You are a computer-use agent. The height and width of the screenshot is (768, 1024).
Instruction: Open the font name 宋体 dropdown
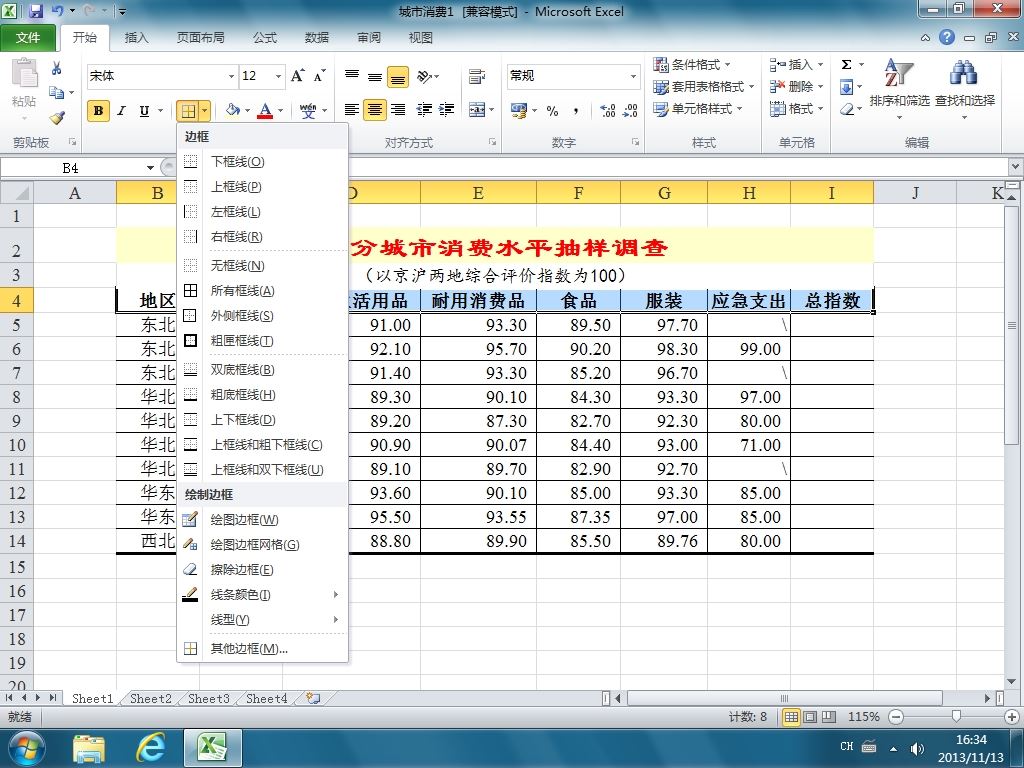[231, 76]
